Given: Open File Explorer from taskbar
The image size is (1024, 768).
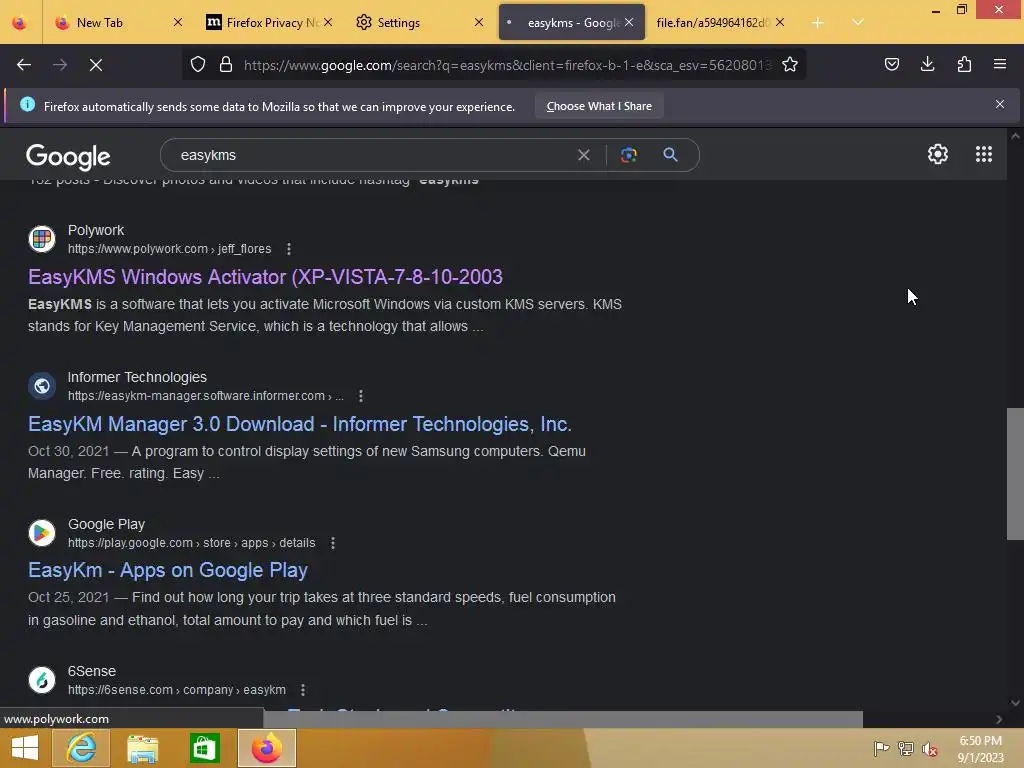Looking at the screenshot, I should [x=142, y=748].
